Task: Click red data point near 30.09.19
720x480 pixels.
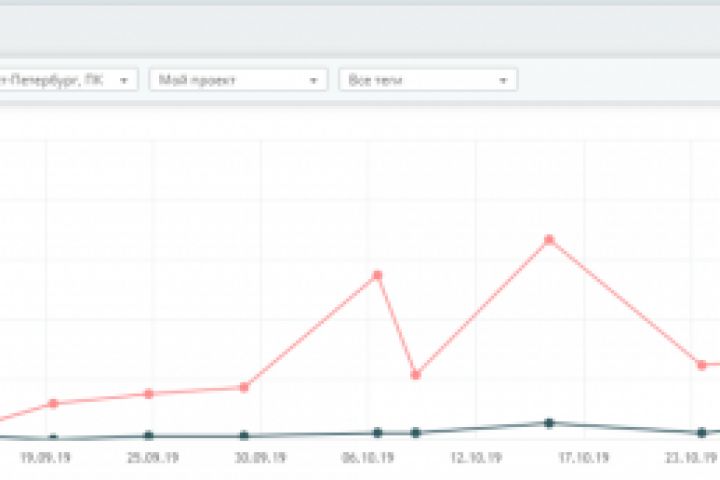Action: (x=244, y=387)
